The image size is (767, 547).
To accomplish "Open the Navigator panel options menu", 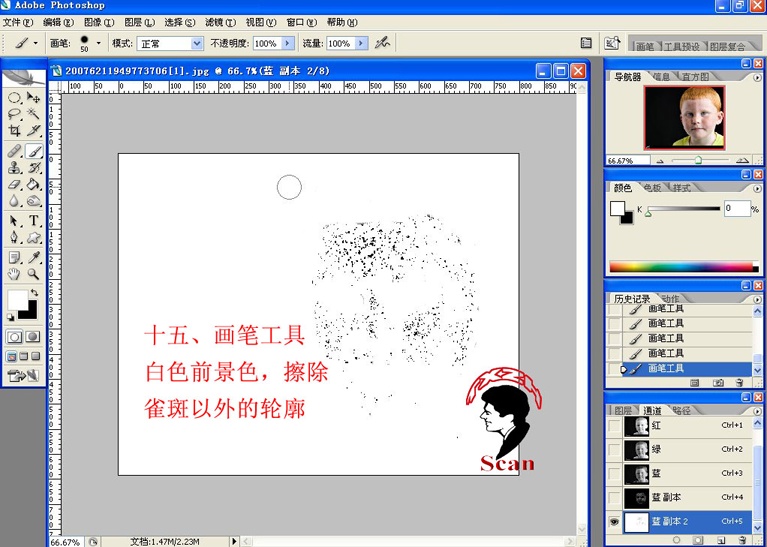I will 757,77.
